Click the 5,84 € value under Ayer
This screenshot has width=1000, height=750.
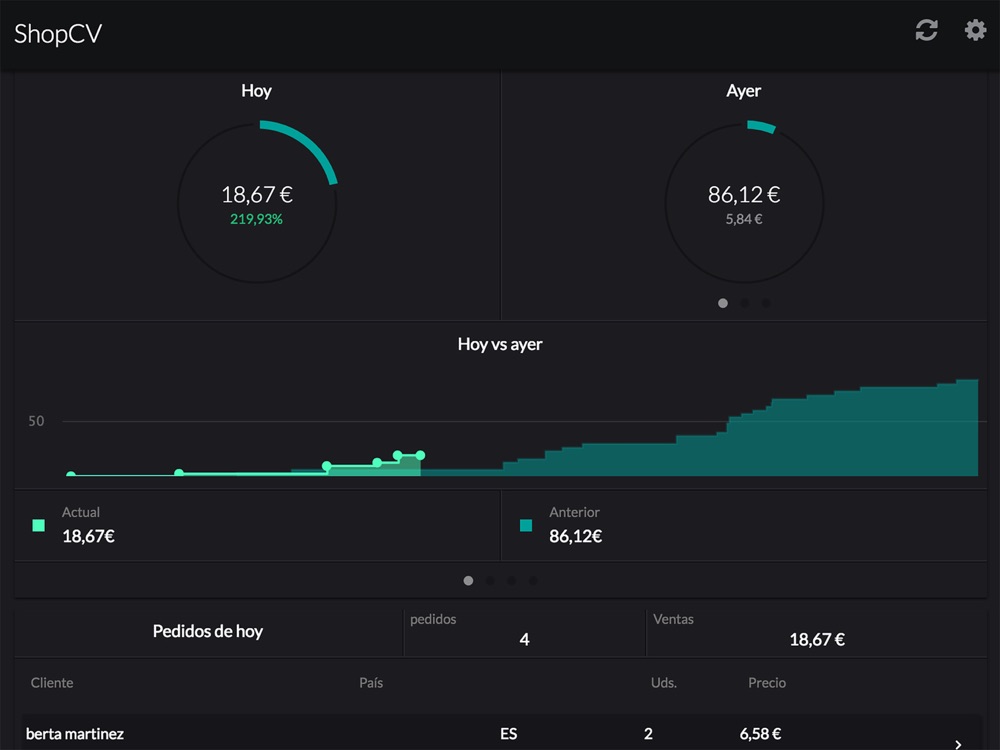tap(744, 219)
